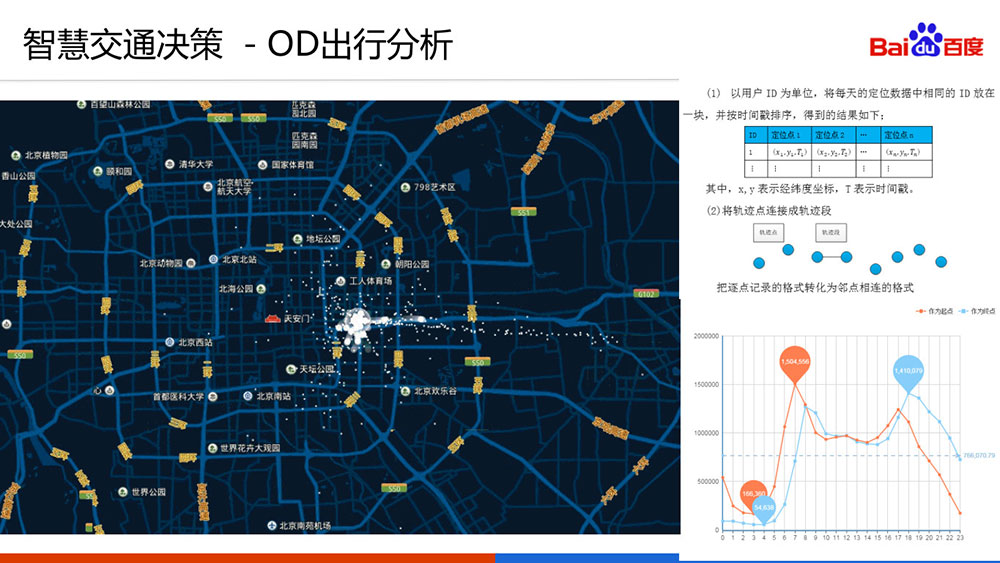
Task: Click the 颐和园 marker icon
Action: pos(98,172)
